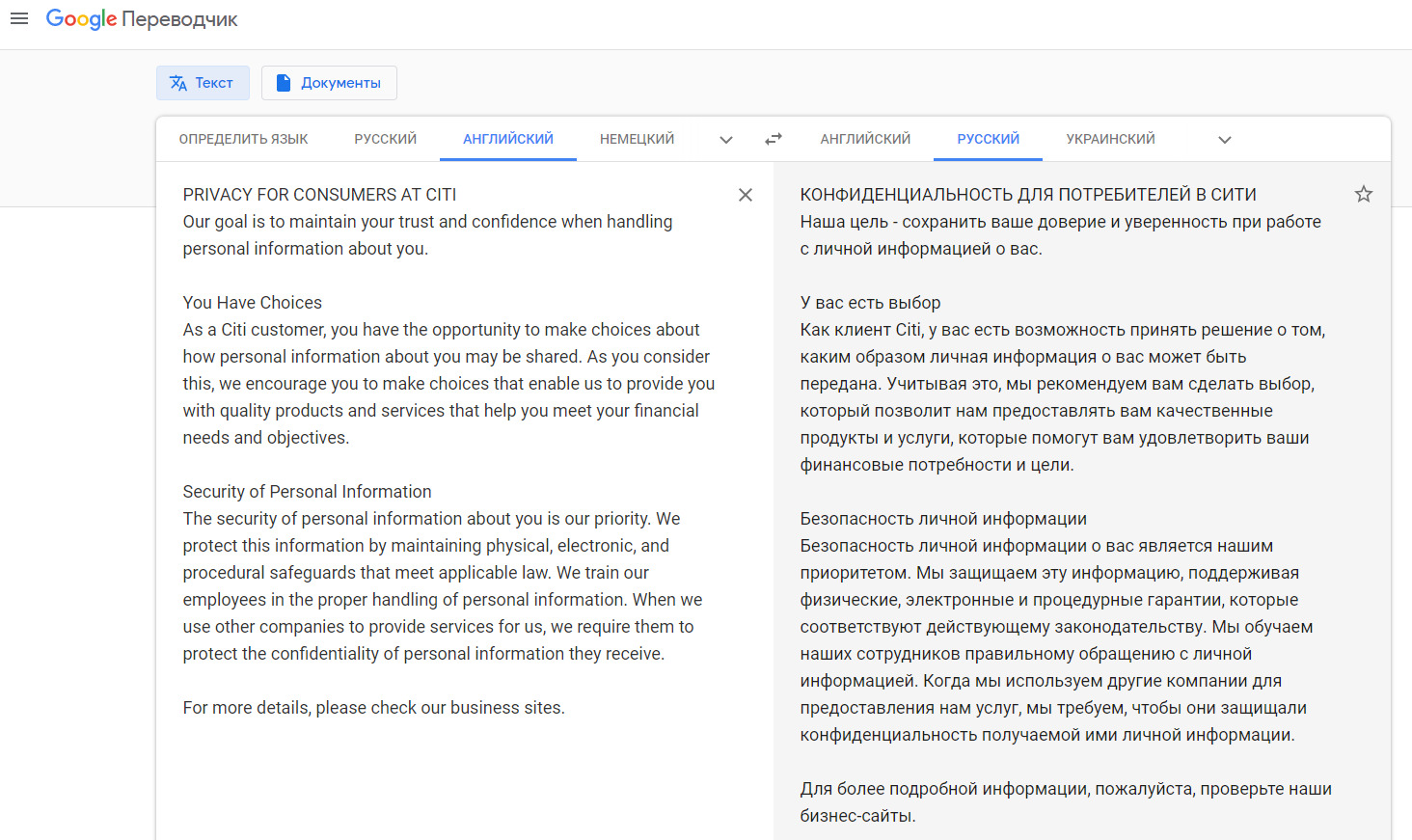The image size is (1412, 840).
Task: Open the hamburger main menu
Action: (19, 18)
